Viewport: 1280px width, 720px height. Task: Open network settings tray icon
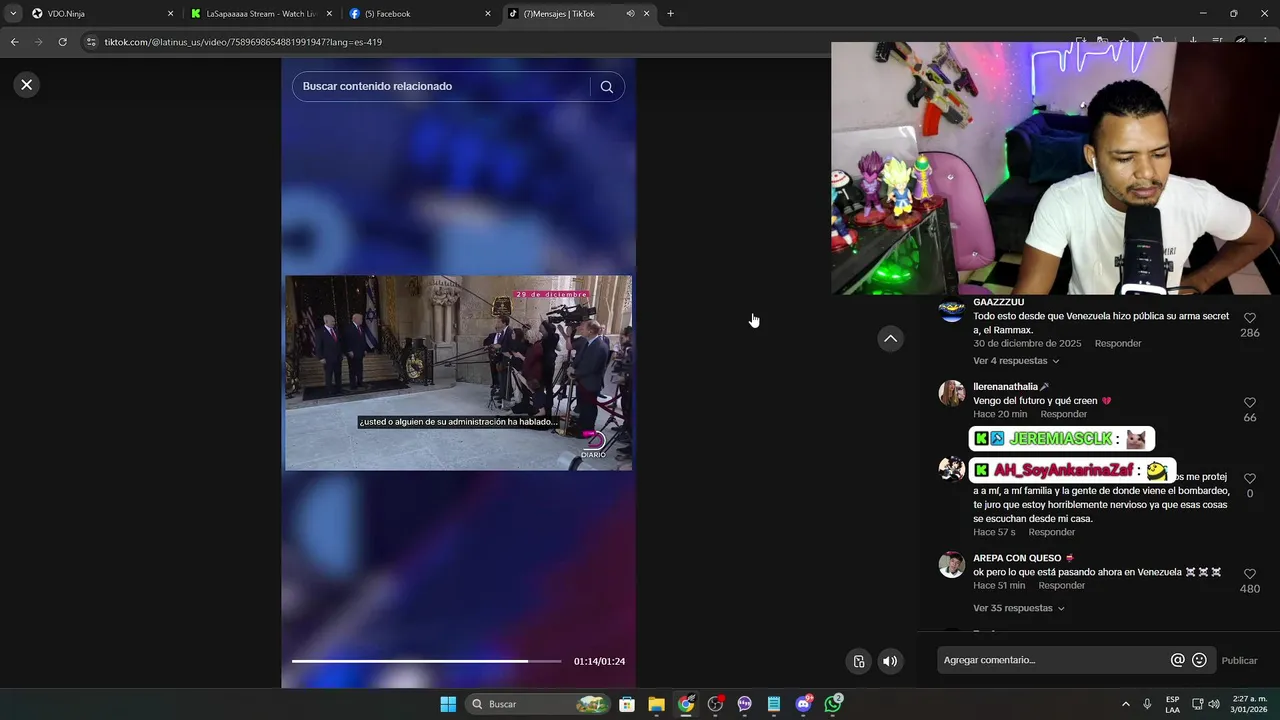(1197, 704)
